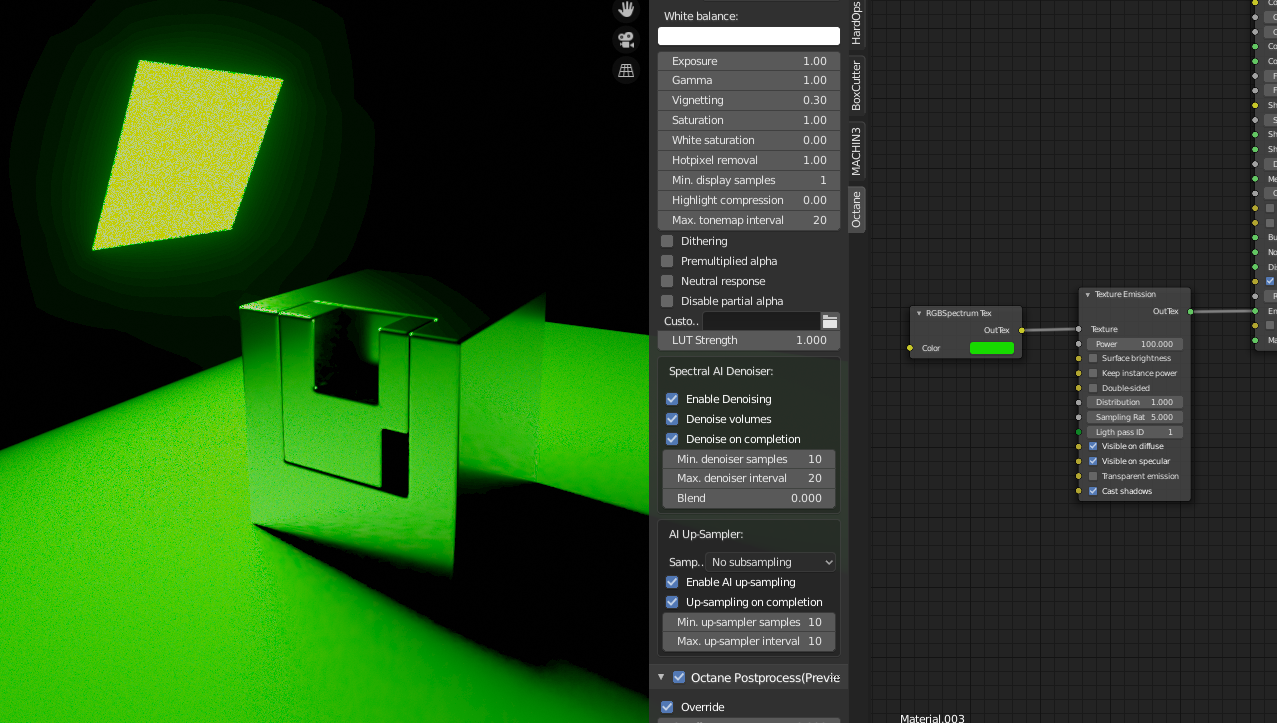The height and width of the screenshot is (723, 1277).
Task: Collapse the Octane Postprocess panel arrow
Action: 661,677
